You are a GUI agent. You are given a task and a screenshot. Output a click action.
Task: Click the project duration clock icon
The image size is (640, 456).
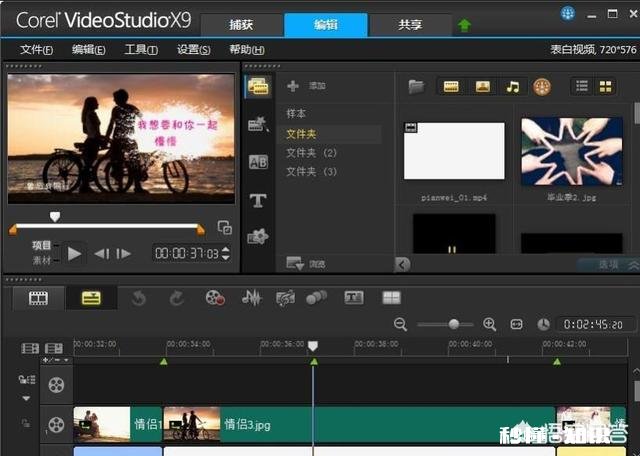543,325
